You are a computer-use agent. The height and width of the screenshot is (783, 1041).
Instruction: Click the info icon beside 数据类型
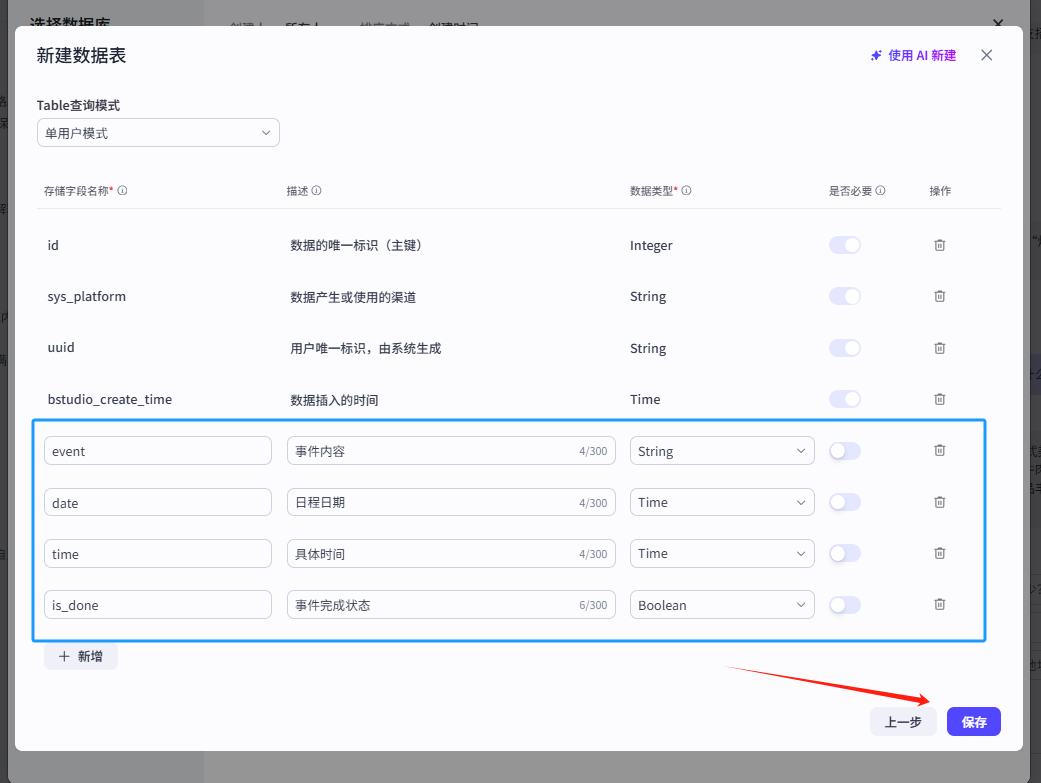pos(686,191)
